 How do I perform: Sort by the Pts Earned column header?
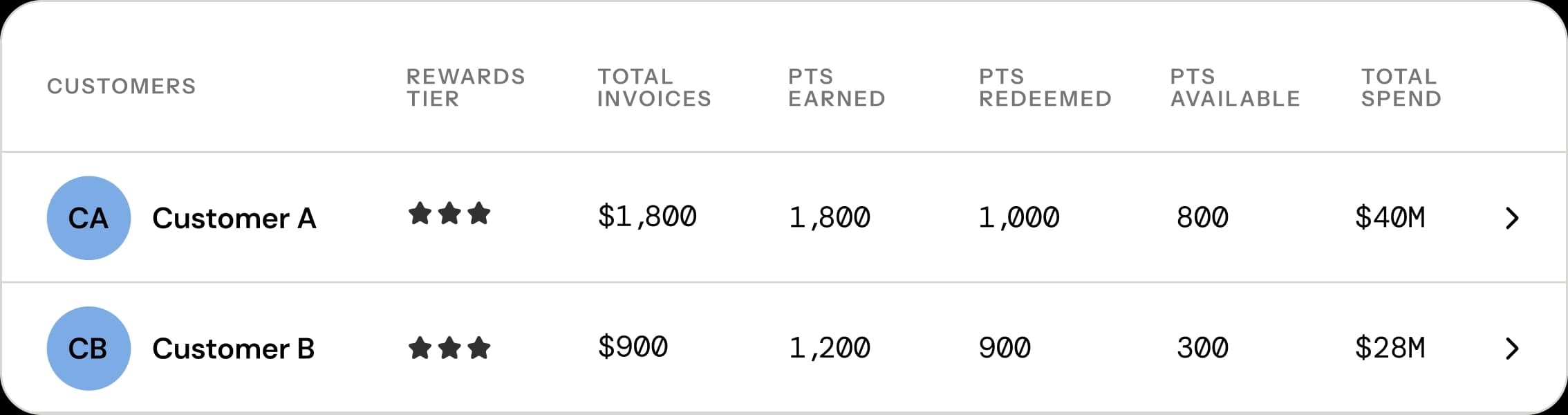click(x=837, y=87)
